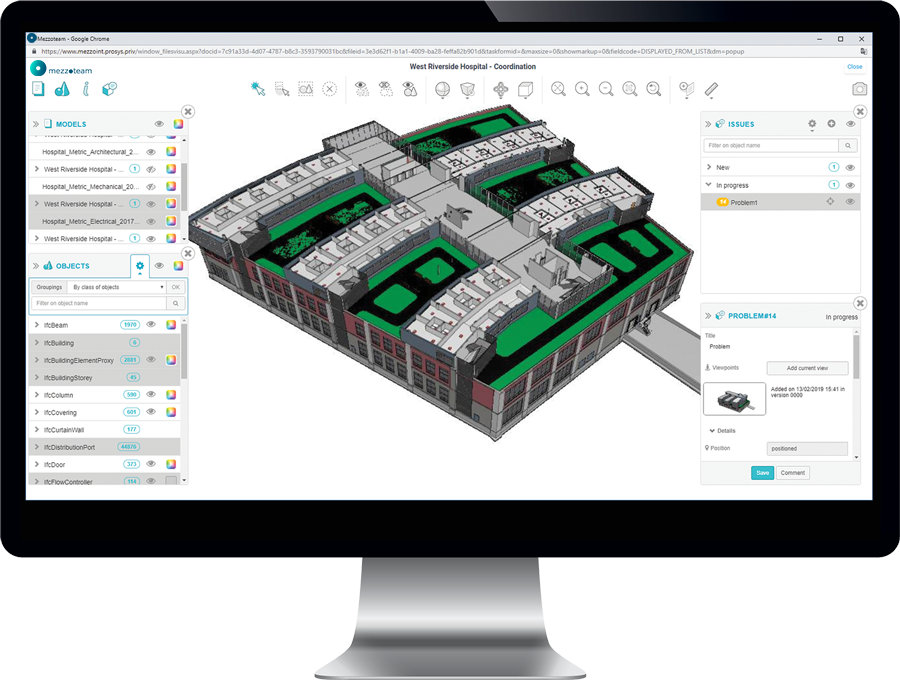The height and width of the screenshot is (680, 900).
Task: Click the select objects group icon
Action: [305, 89]
